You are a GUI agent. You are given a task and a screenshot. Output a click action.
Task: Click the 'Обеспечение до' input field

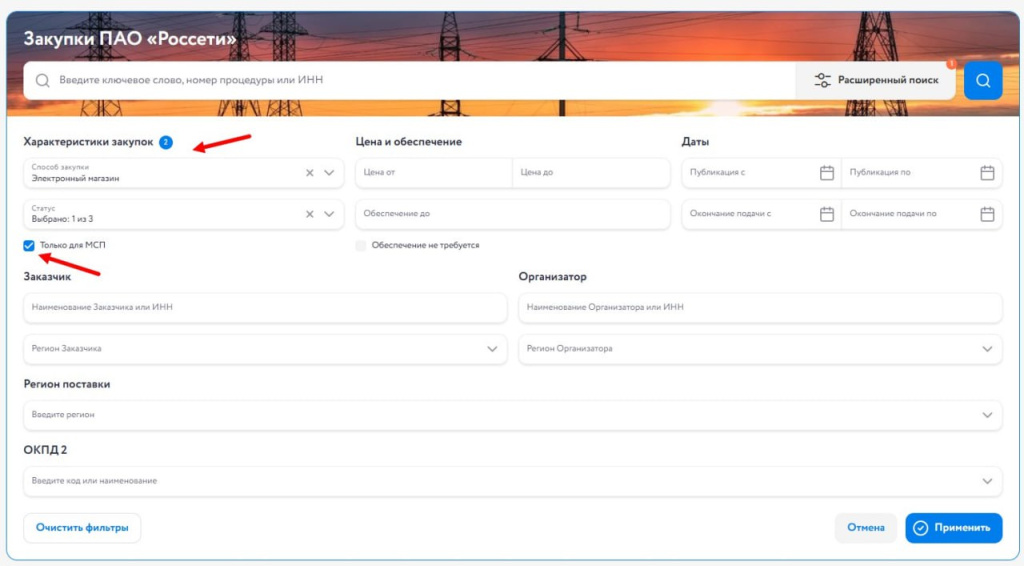click(x=513, y=214)
